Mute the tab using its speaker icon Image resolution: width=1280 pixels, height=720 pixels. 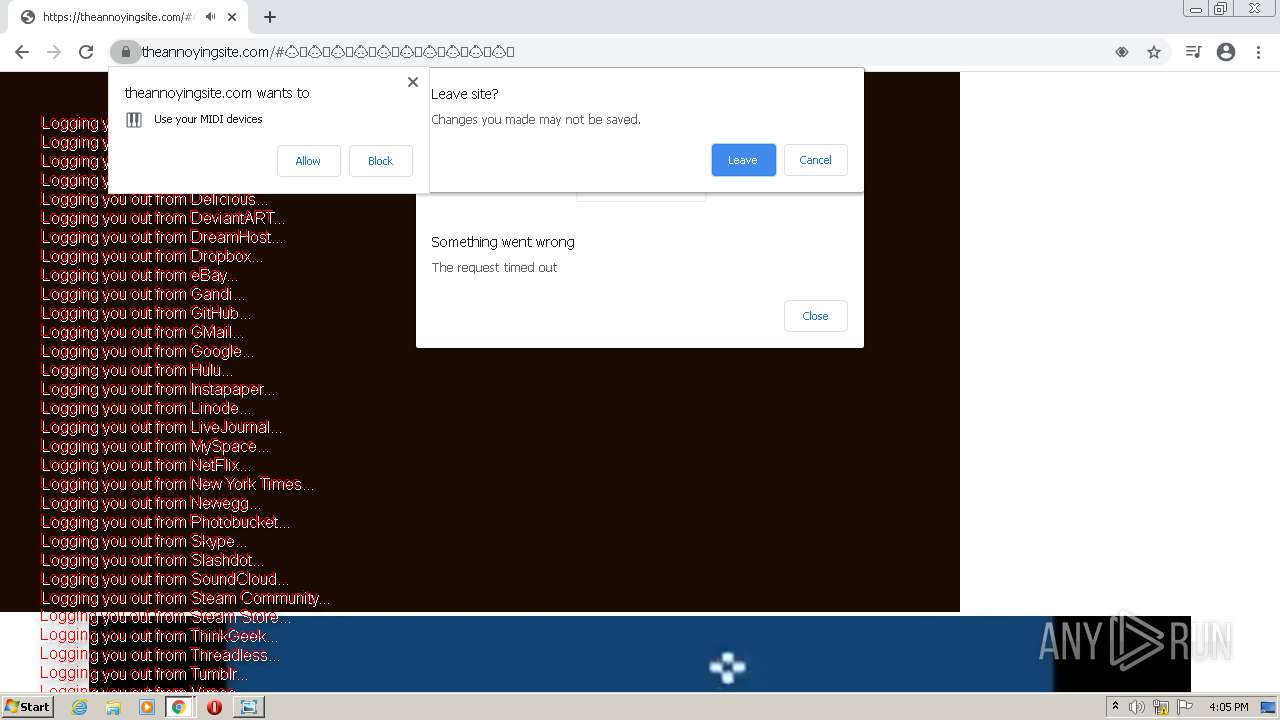[210, 17]
